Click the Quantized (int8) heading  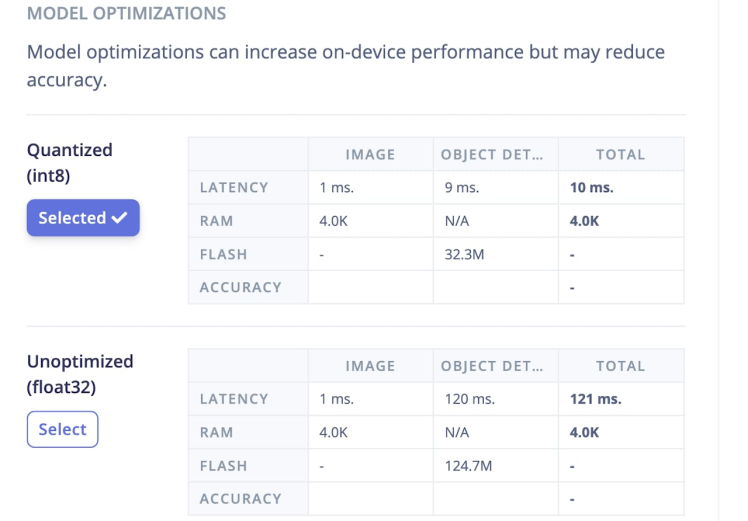click(x=70, y=160)
